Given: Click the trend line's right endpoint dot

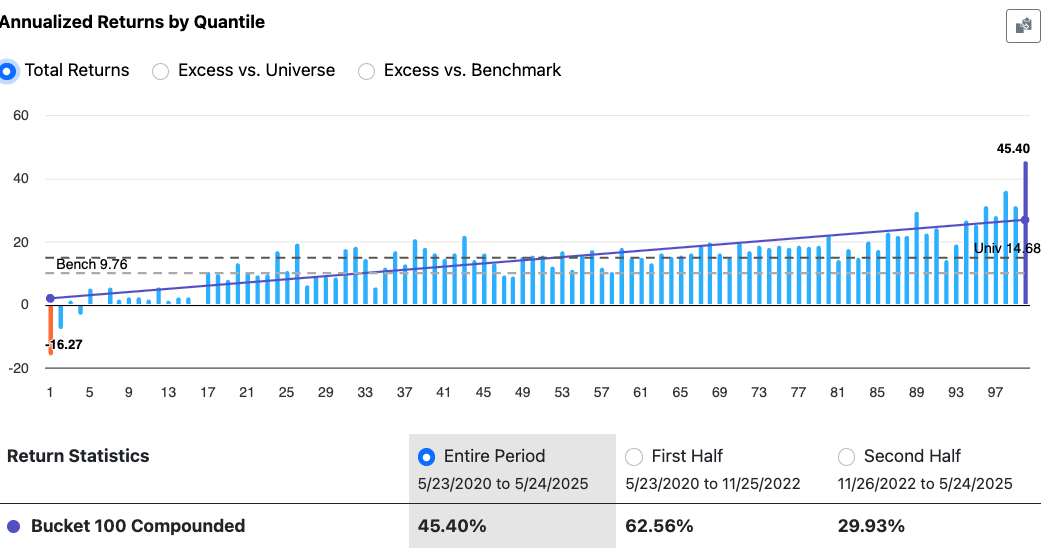Looking at the screenshot, I should [x=1025, y=220].
